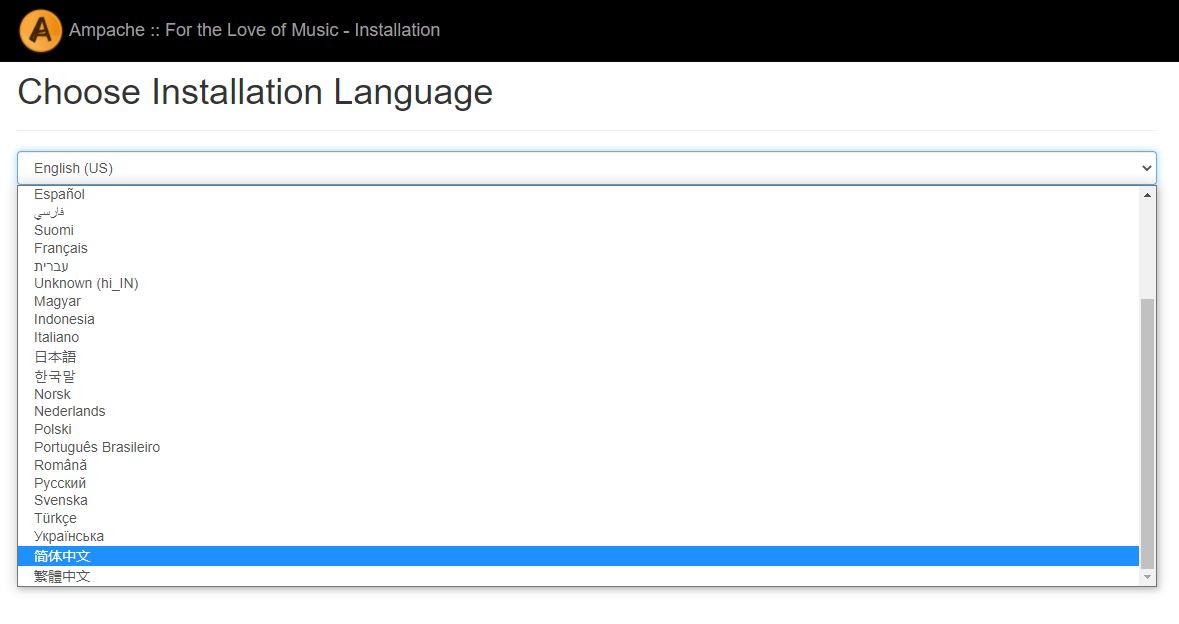Choose Română from the list
1179x624 pixels.
(x=578, y=465)
